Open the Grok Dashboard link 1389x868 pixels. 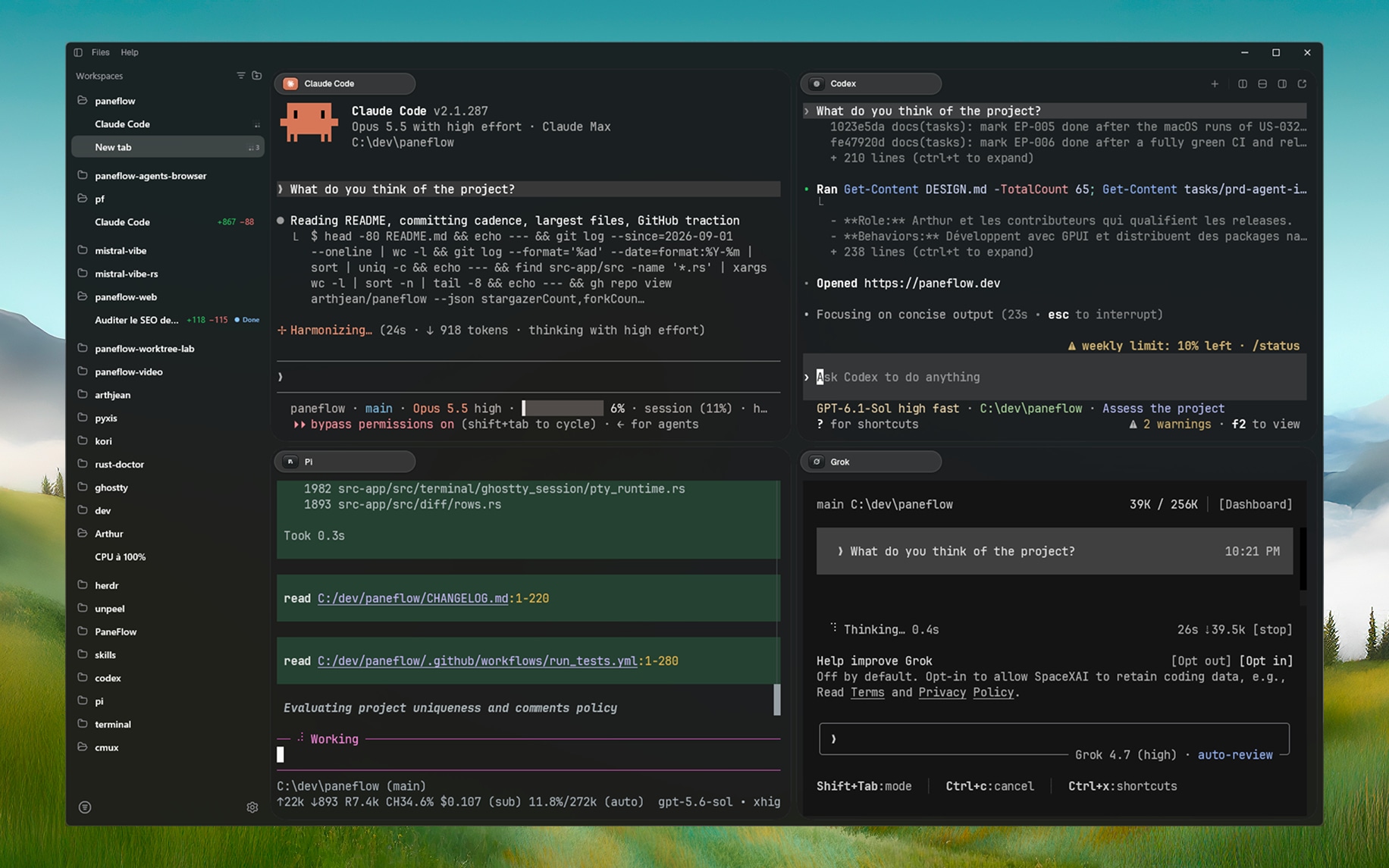[1255, 504]
